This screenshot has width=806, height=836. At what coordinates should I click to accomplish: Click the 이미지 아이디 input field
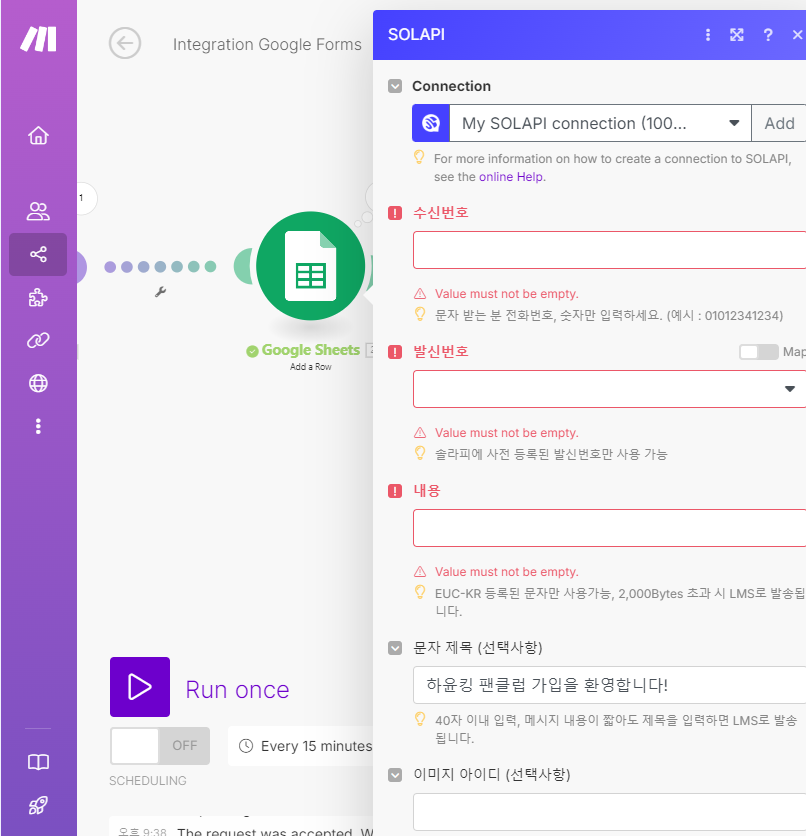tap(609, 811)
